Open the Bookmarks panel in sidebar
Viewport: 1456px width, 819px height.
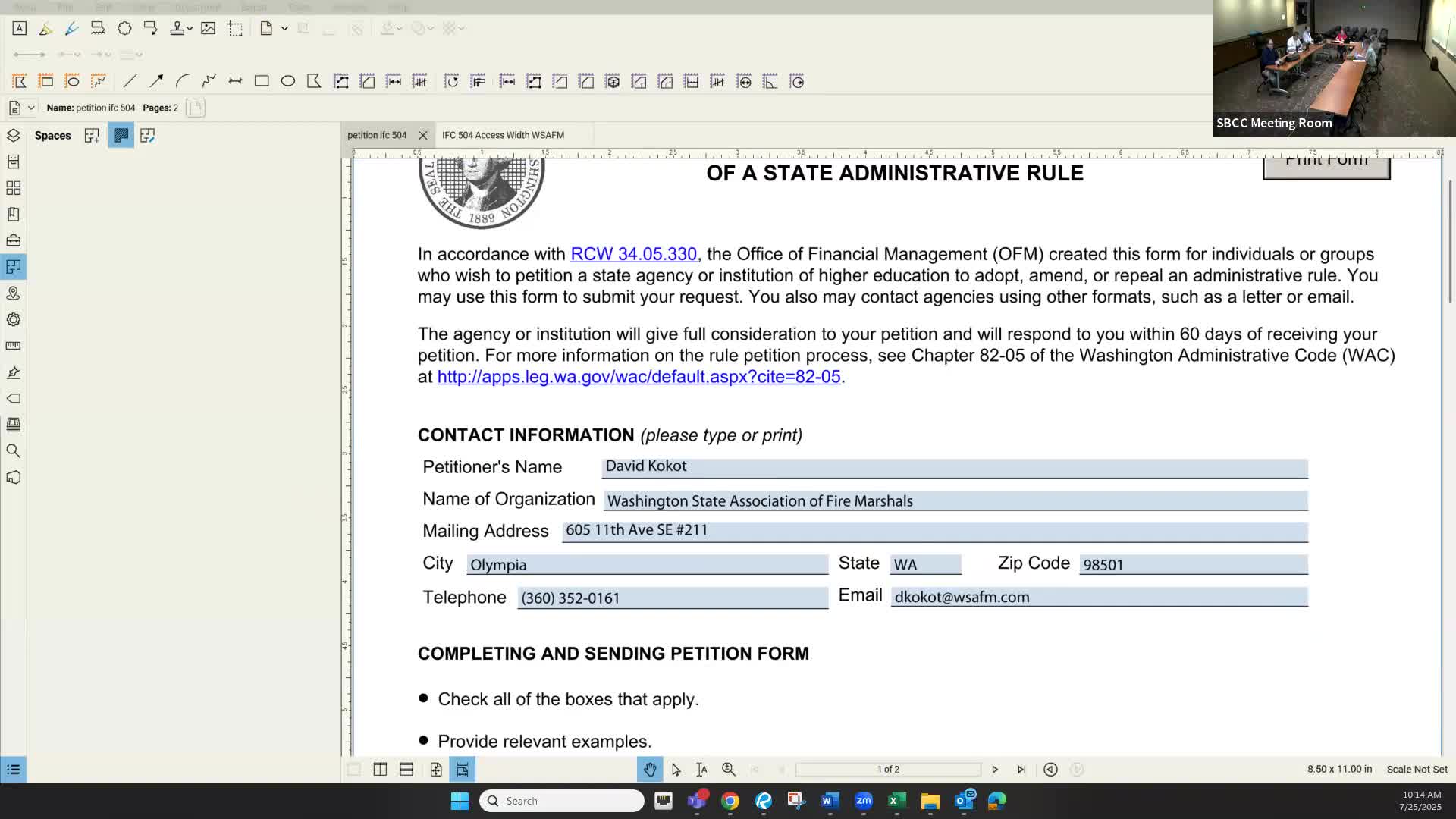(13, 215)
